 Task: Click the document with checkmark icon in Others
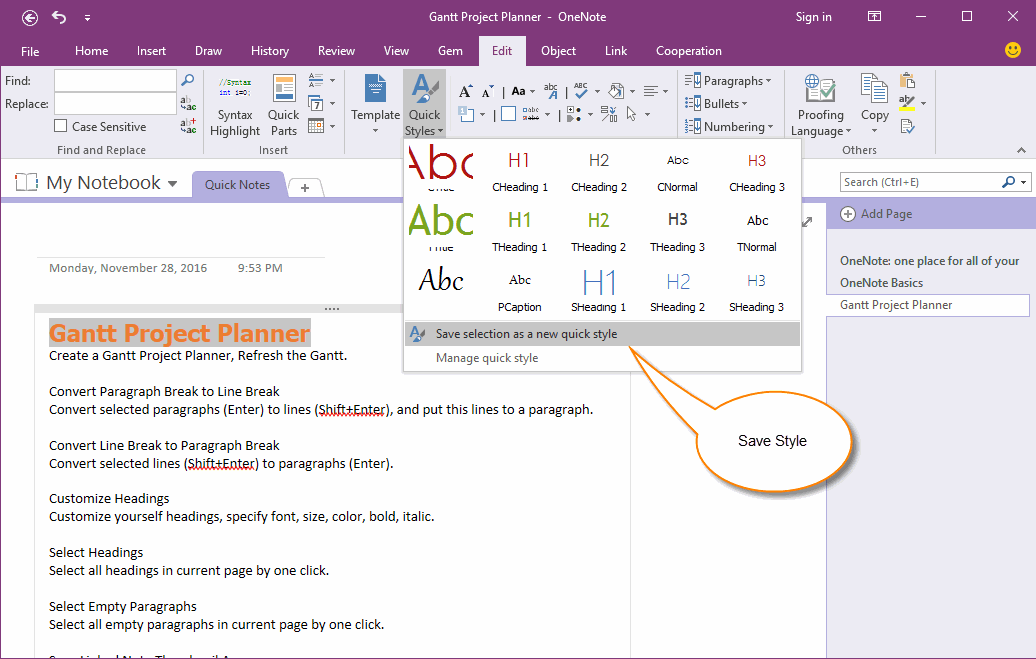(x=907, y=126)
